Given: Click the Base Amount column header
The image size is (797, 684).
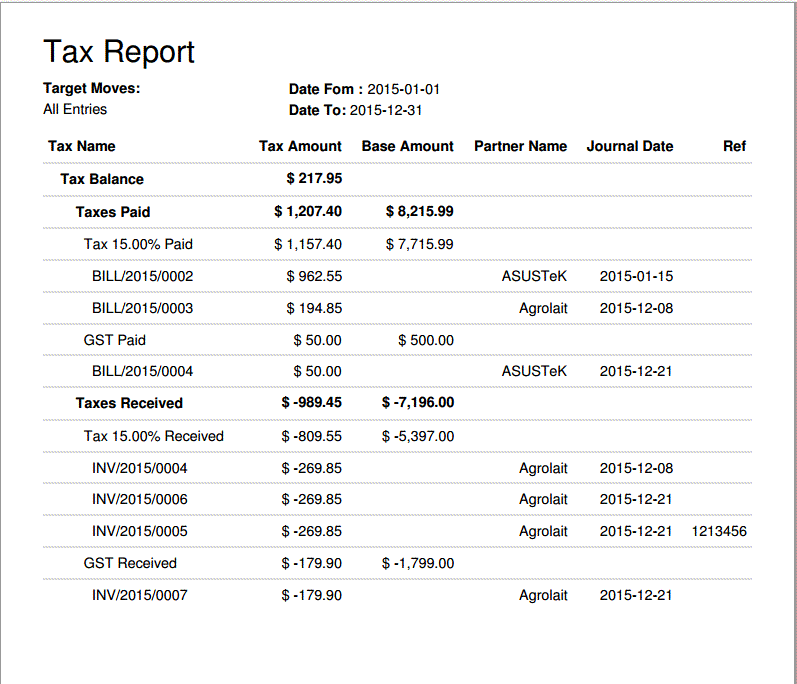Looking at the screenshot, I should click(x=407, y=146).
